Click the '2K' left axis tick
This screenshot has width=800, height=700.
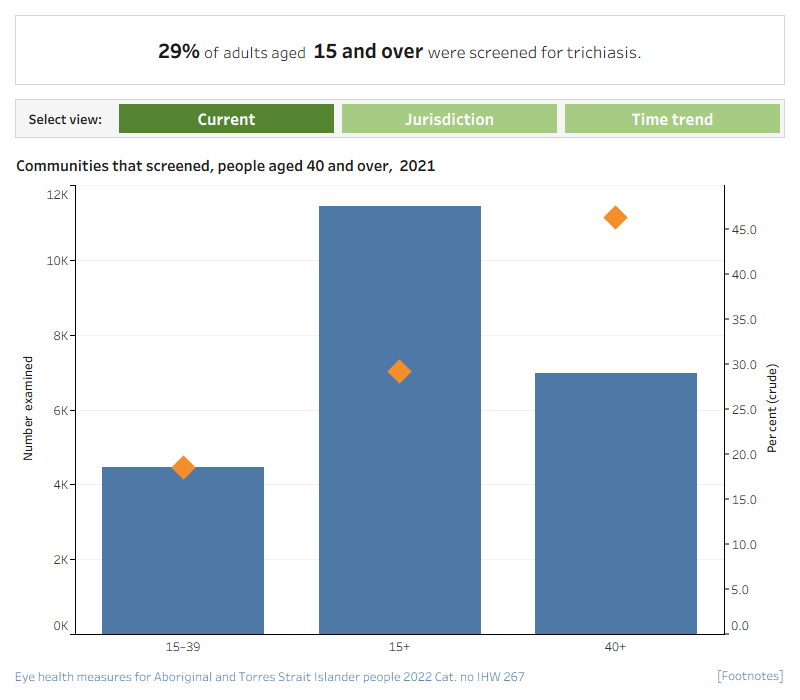[61, 560]
